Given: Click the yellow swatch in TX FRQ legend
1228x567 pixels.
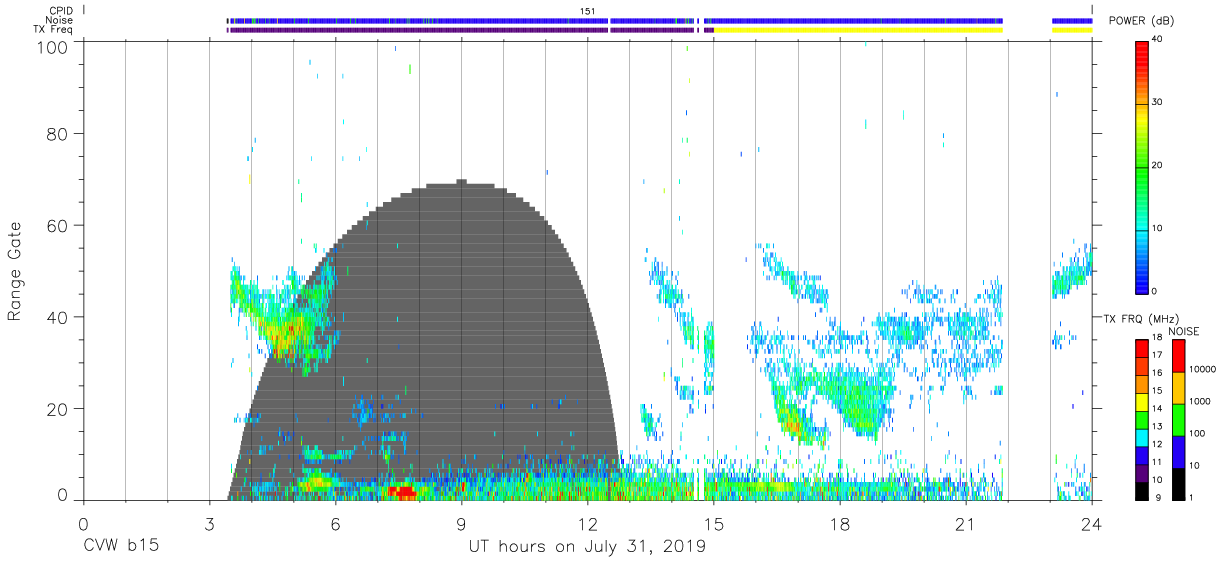Looking at the screenshot, I should click(x=1142, y=401).
